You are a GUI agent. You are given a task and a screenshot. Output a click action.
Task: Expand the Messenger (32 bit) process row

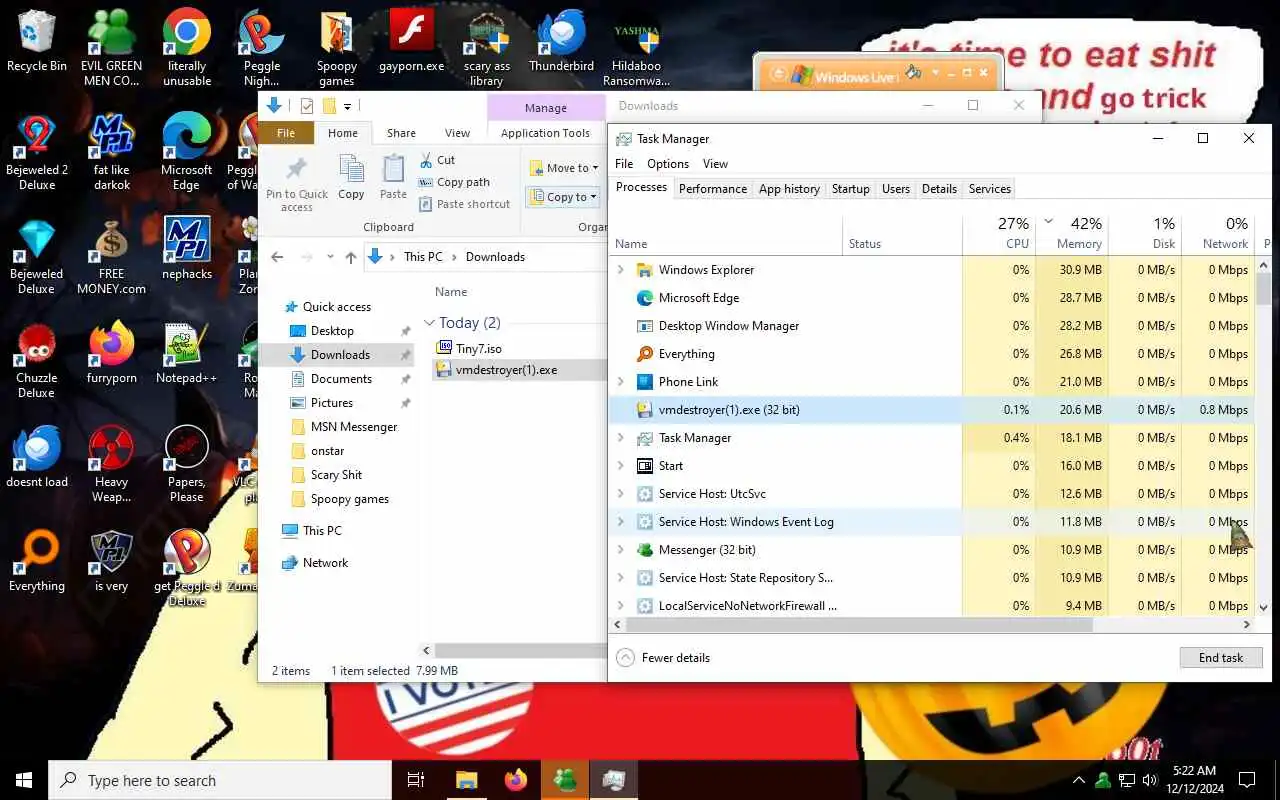tap(621, 550)
